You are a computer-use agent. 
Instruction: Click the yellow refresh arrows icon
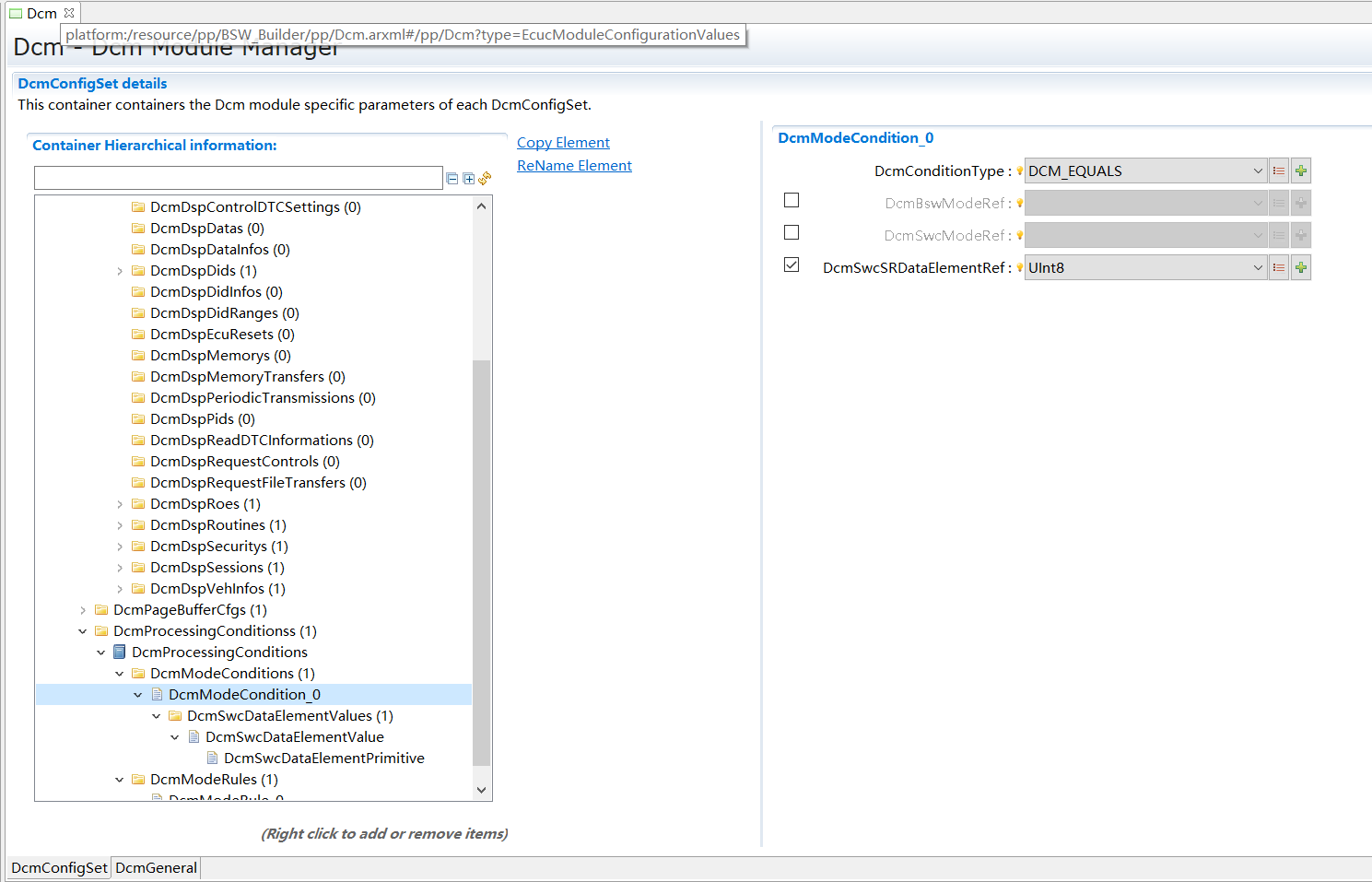485,179
